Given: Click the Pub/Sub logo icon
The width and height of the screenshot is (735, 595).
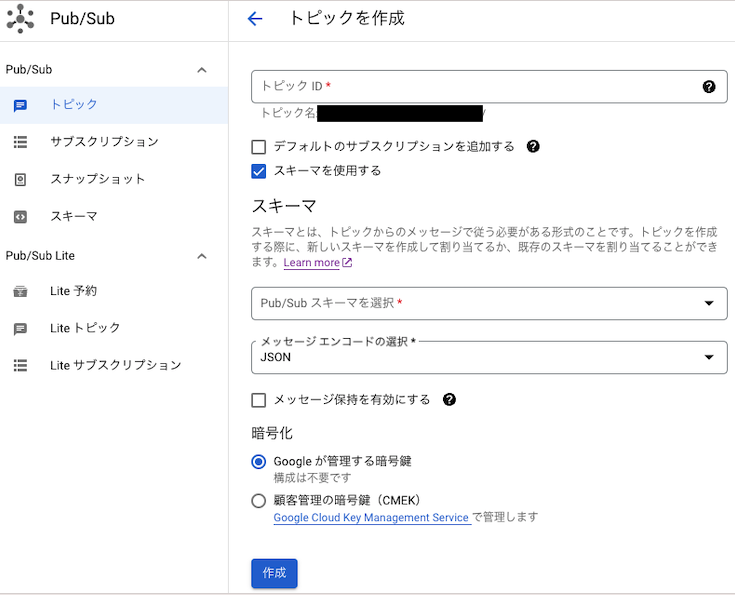Looking at the screenshot, I should coord(20,19).
